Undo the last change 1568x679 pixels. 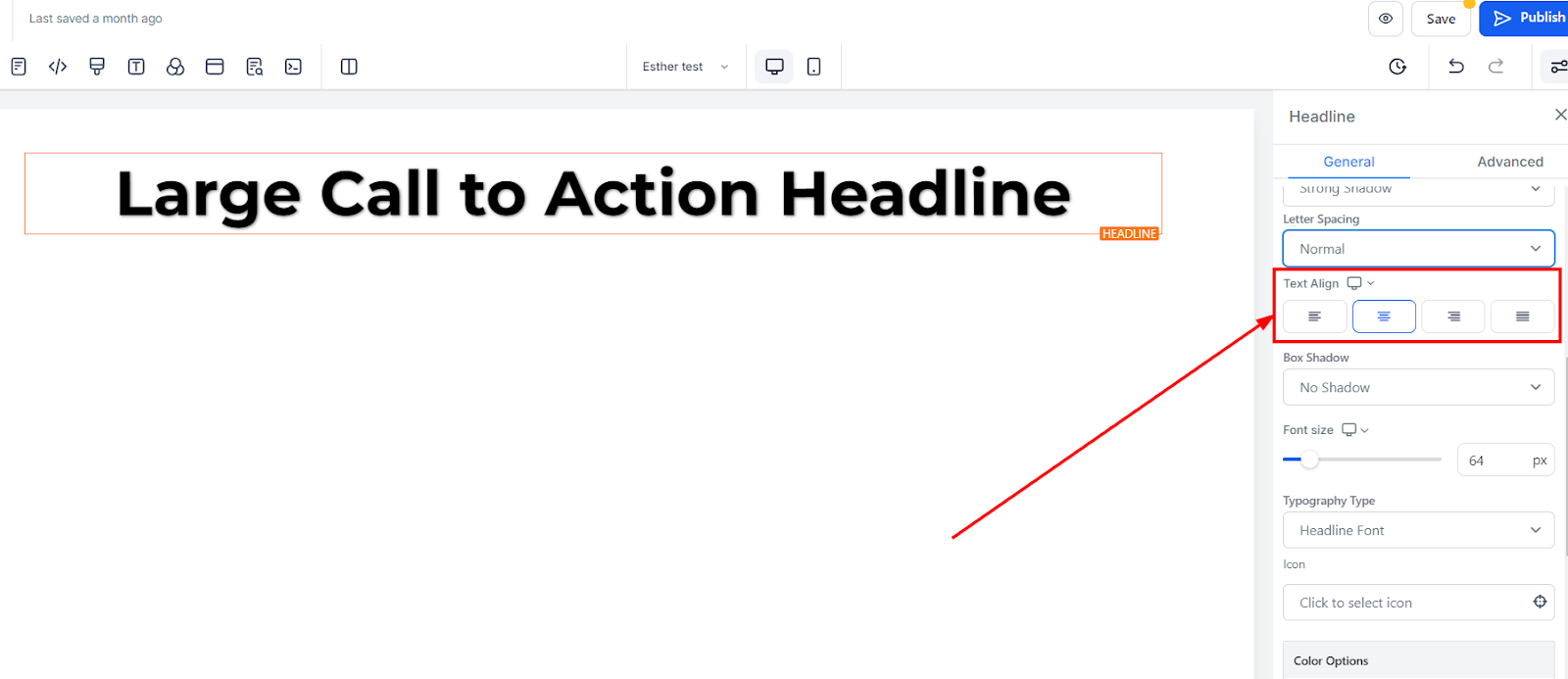click(x=1456, y=67)
